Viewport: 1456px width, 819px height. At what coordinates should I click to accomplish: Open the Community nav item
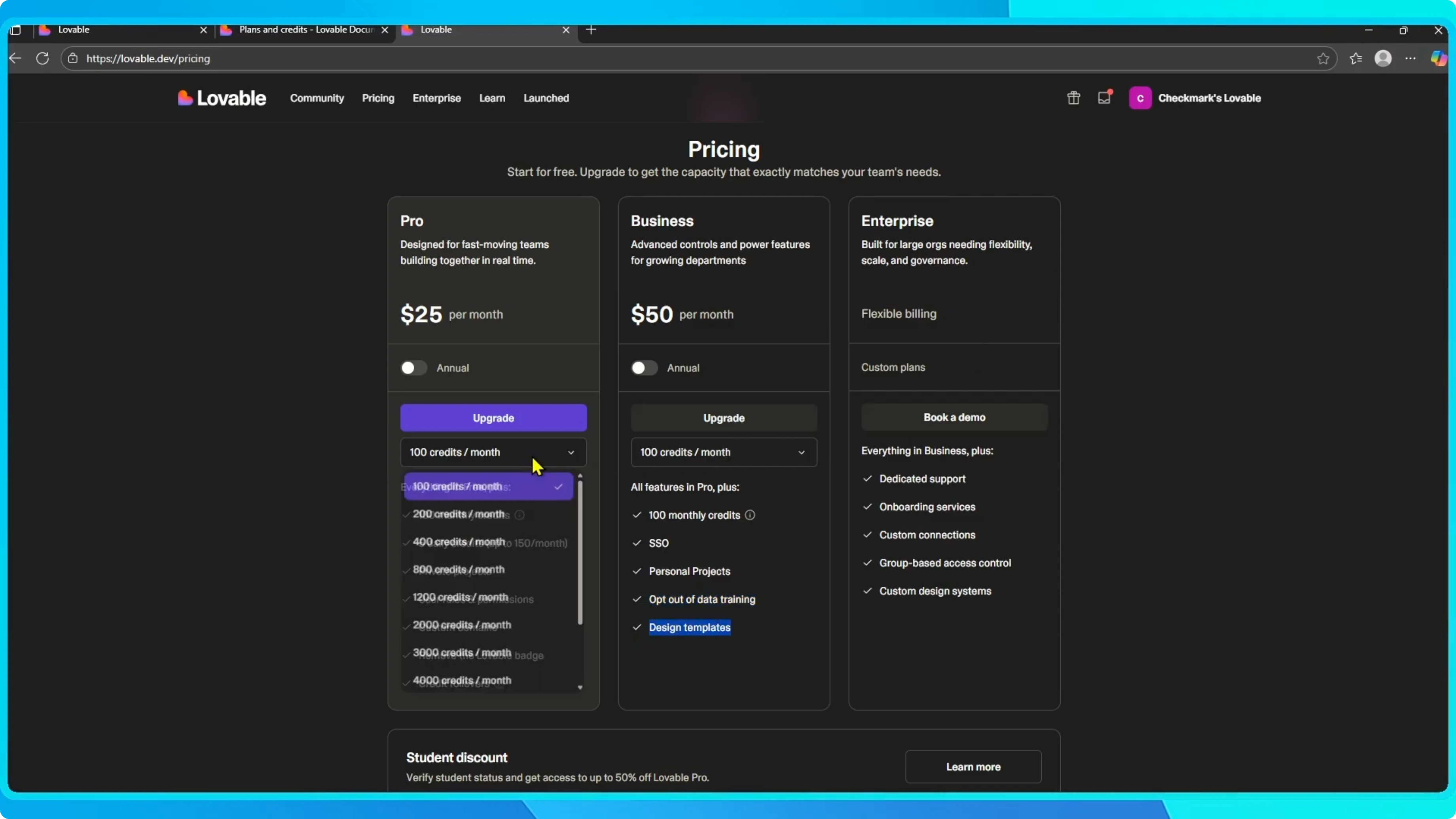[317, 99]
